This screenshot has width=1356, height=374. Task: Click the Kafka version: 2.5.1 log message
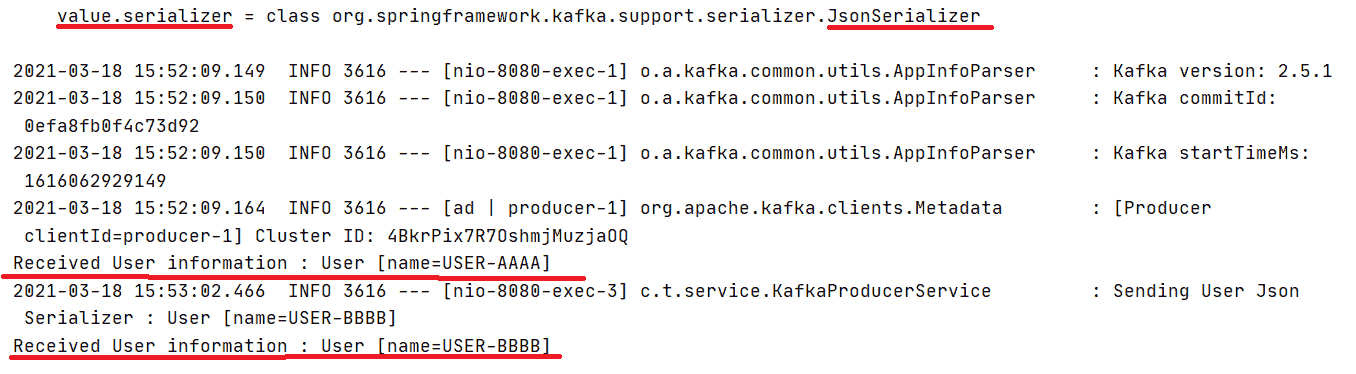[x=1221, y=71]
